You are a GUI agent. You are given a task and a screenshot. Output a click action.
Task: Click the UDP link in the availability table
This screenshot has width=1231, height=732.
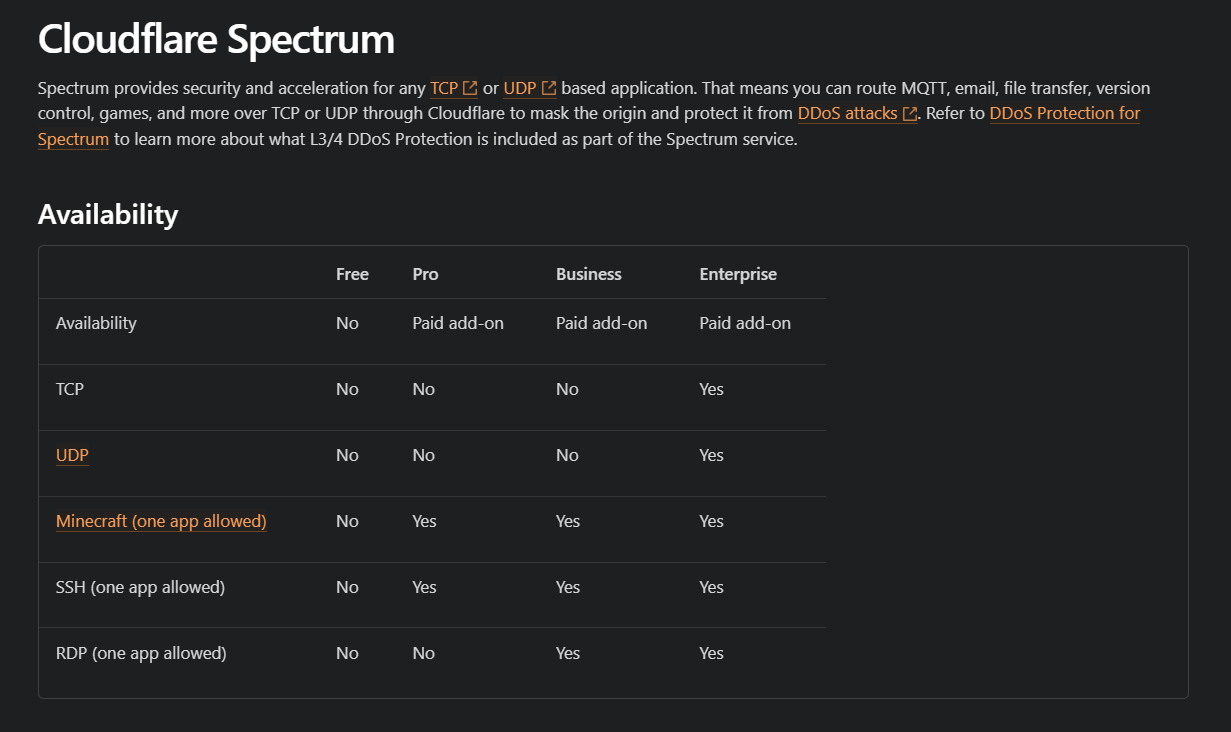coord(72,455)
